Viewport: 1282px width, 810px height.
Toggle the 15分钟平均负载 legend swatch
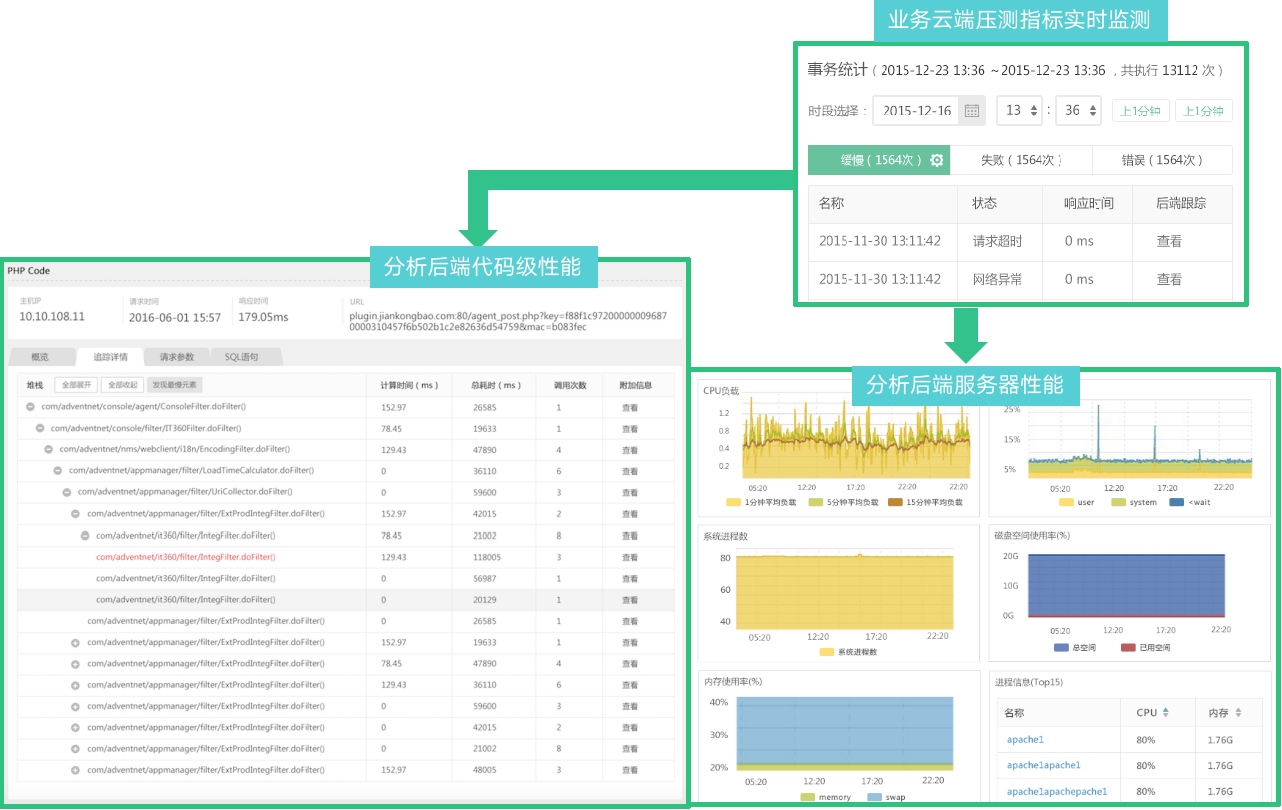pos(895,502)
